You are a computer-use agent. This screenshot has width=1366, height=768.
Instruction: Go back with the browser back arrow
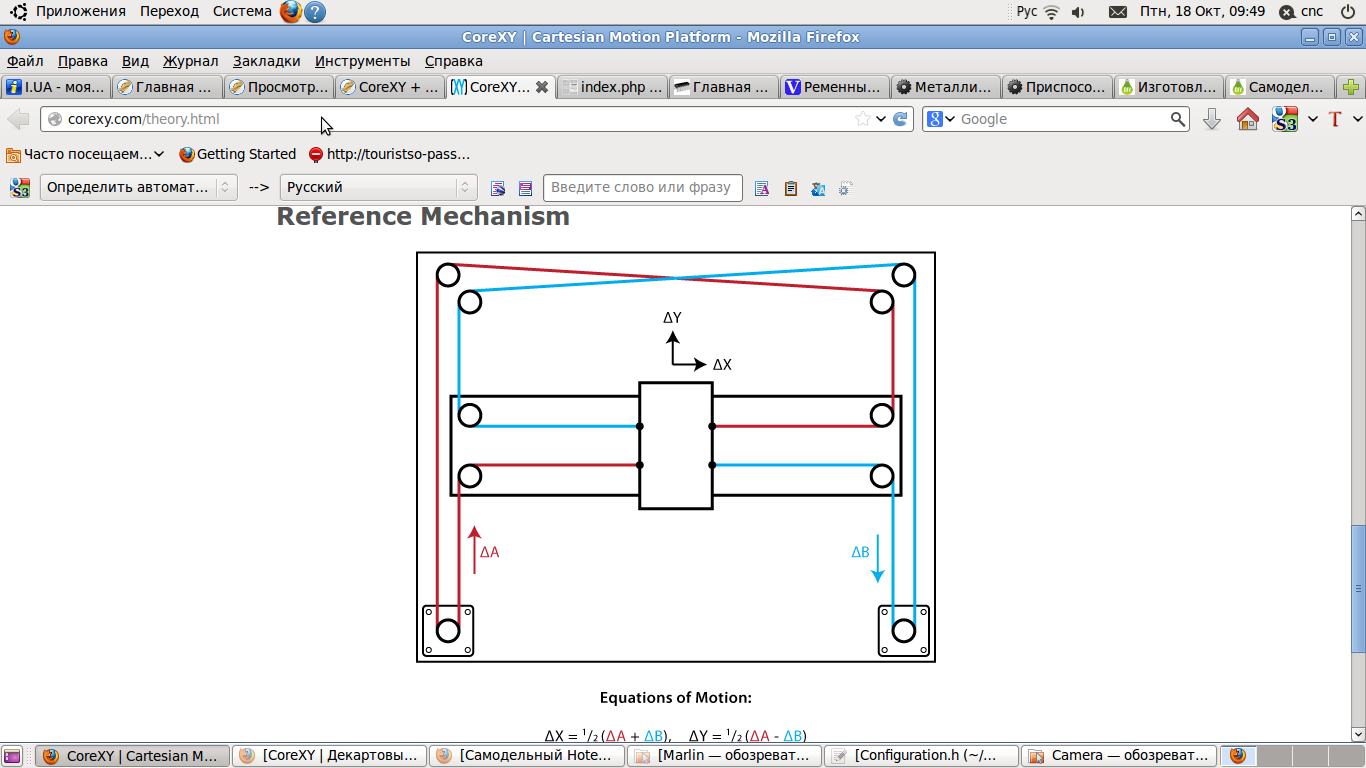[18, 119]
